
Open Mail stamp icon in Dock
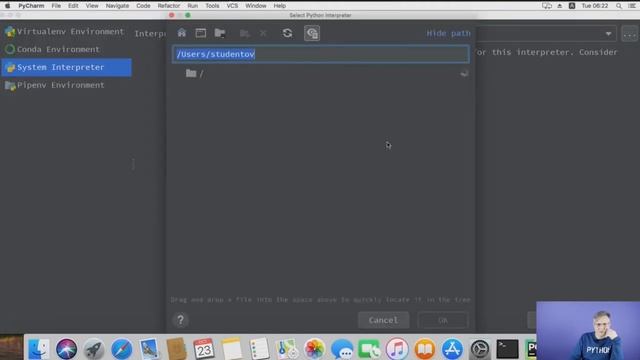[x=149, y=349]
